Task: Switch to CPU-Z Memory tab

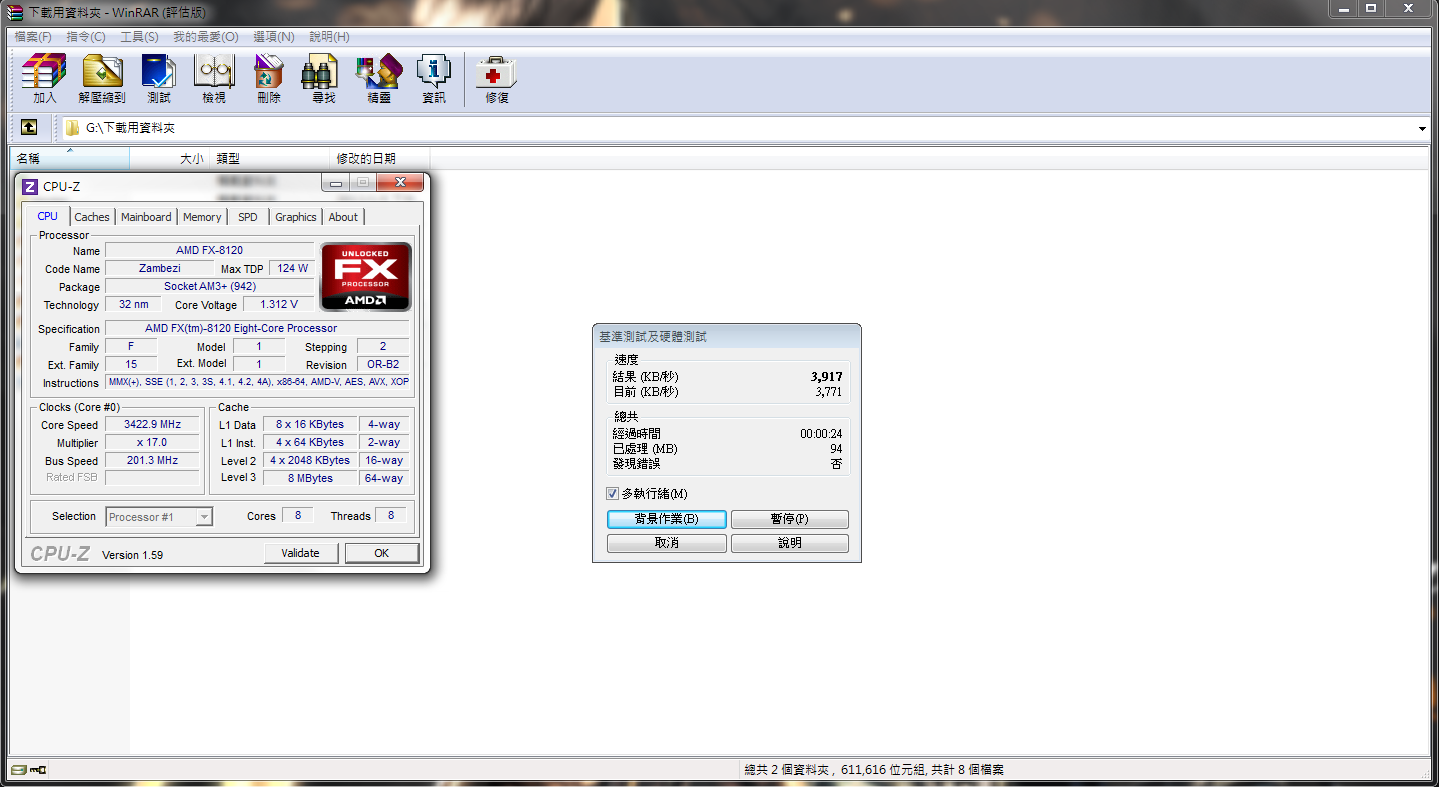Action: (x=202, y=217)
